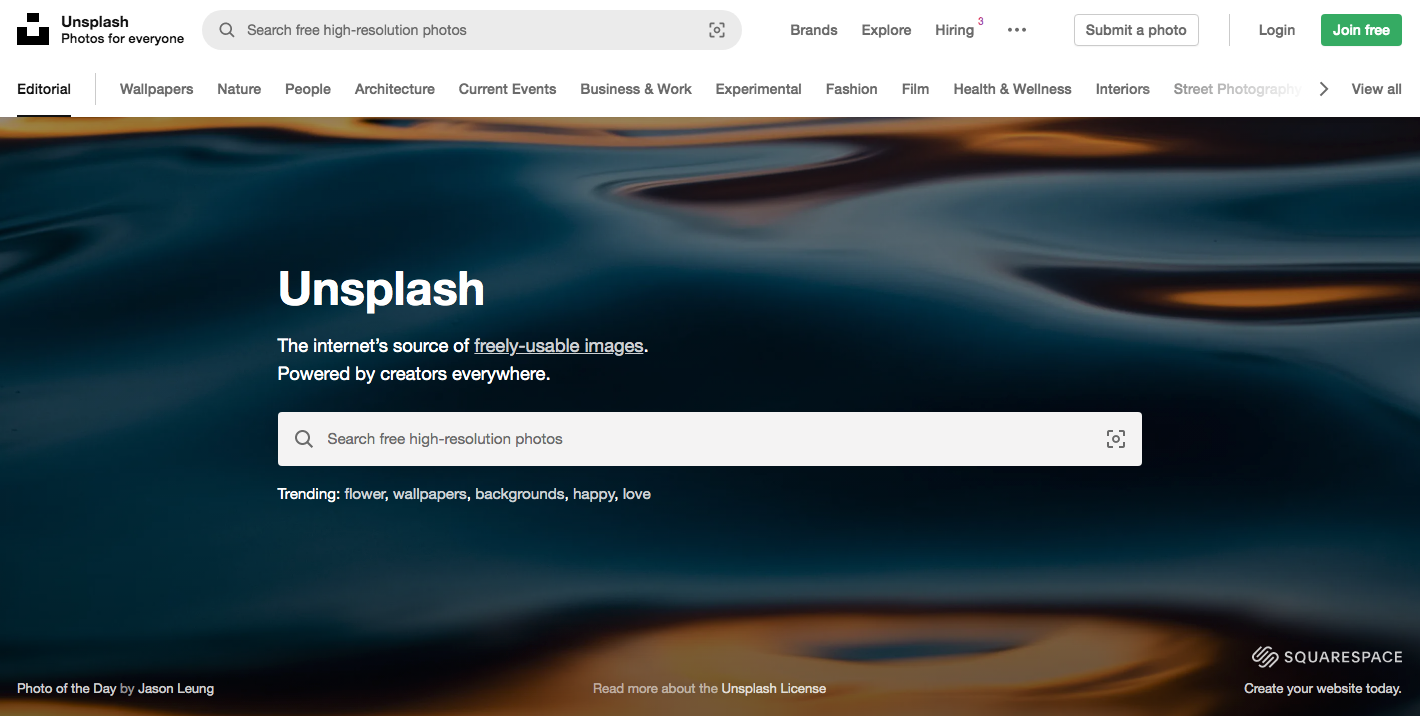Open the Film topic
Image resolution: width=1420 pixels, height=716 pixels.
tap(915, 89)
